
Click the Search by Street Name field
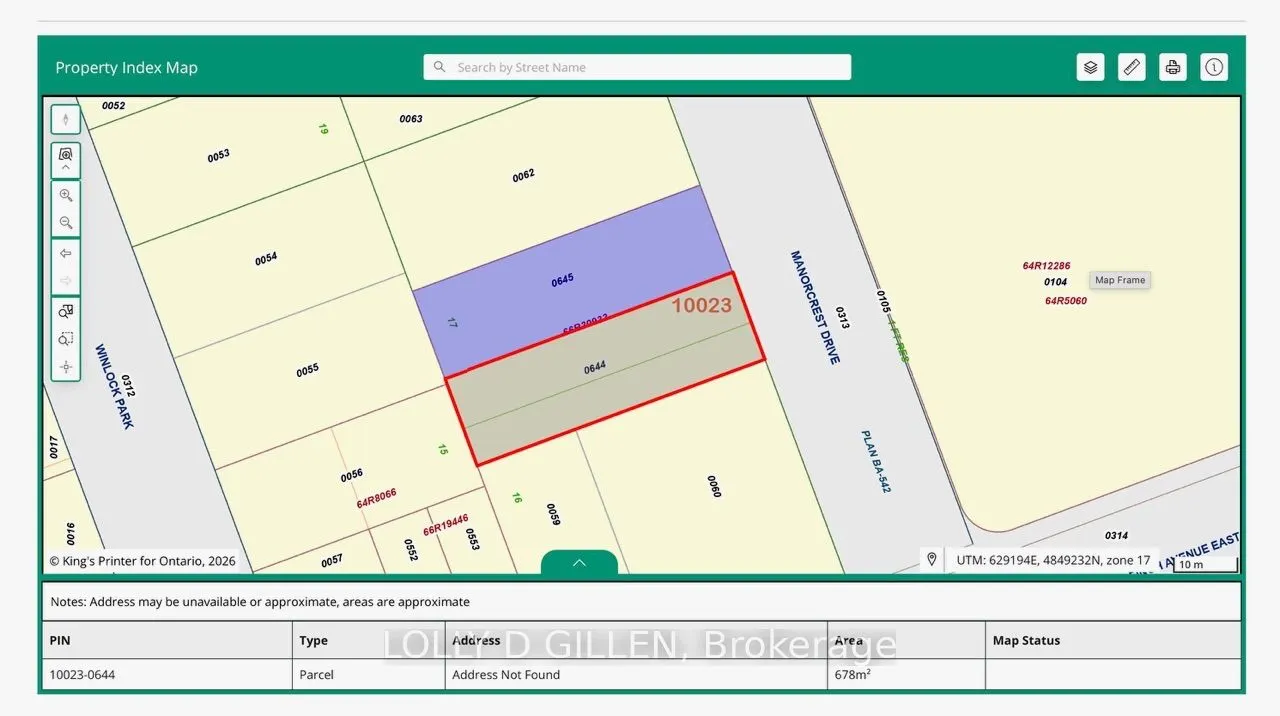tap(637, 67)
